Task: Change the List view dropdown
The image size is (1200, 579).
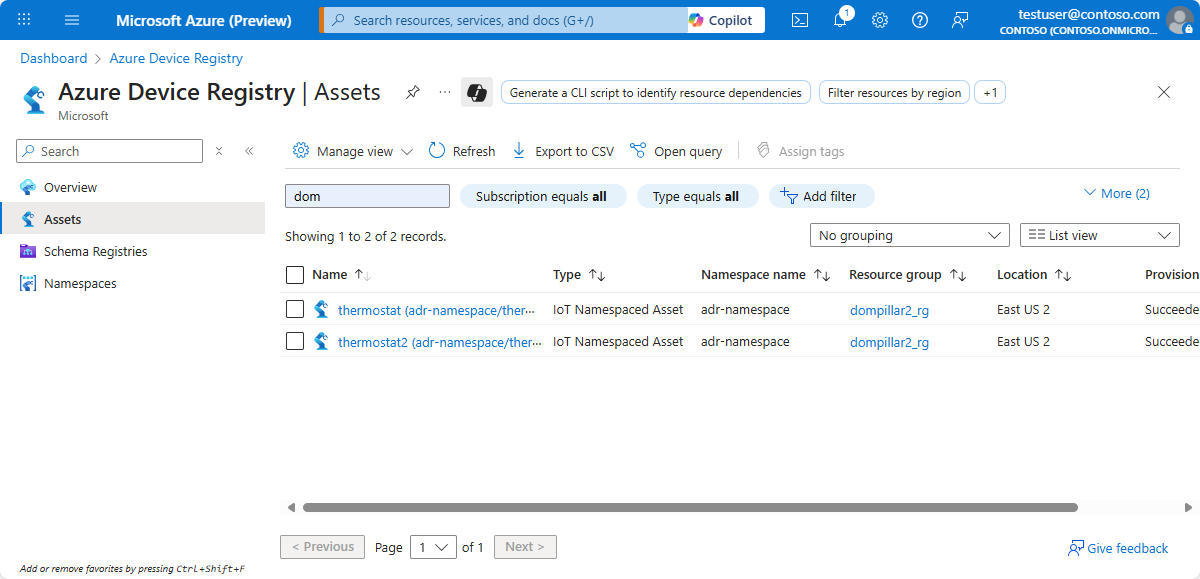Action: pyautogui.click(x=1098, y=234)
